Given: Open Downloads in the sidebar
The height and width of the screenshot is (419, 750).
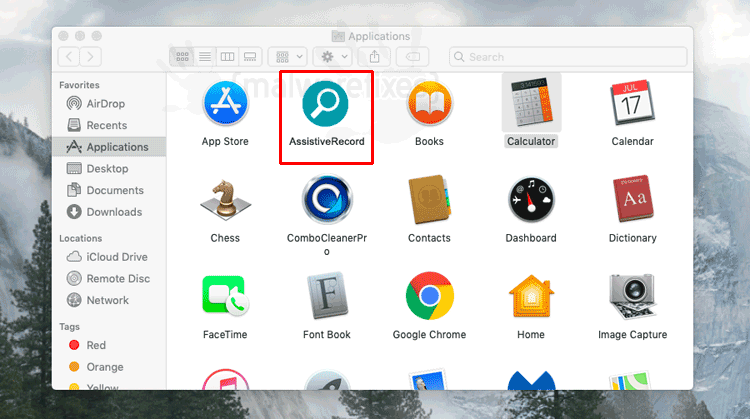Looking at the screenshot, I should click(109, 212).
